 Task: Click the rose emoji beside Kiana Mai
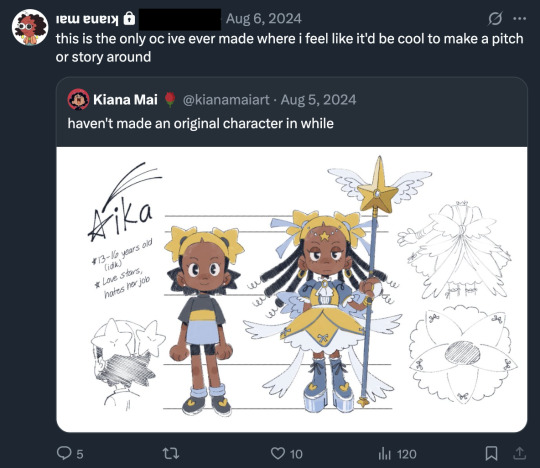[x=170, y=100]
